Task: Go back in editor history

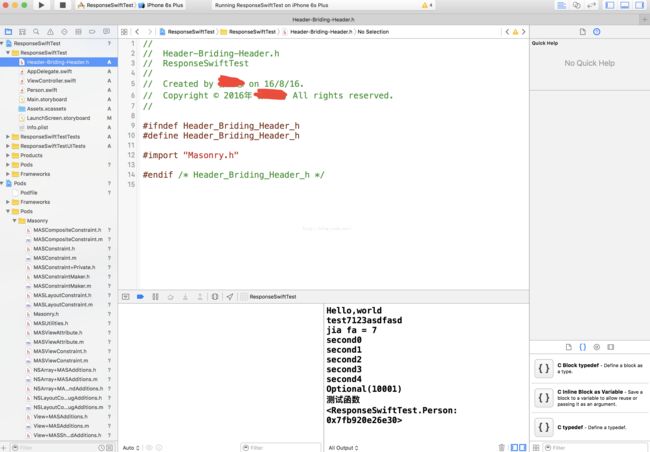Action: pos(137,32)
